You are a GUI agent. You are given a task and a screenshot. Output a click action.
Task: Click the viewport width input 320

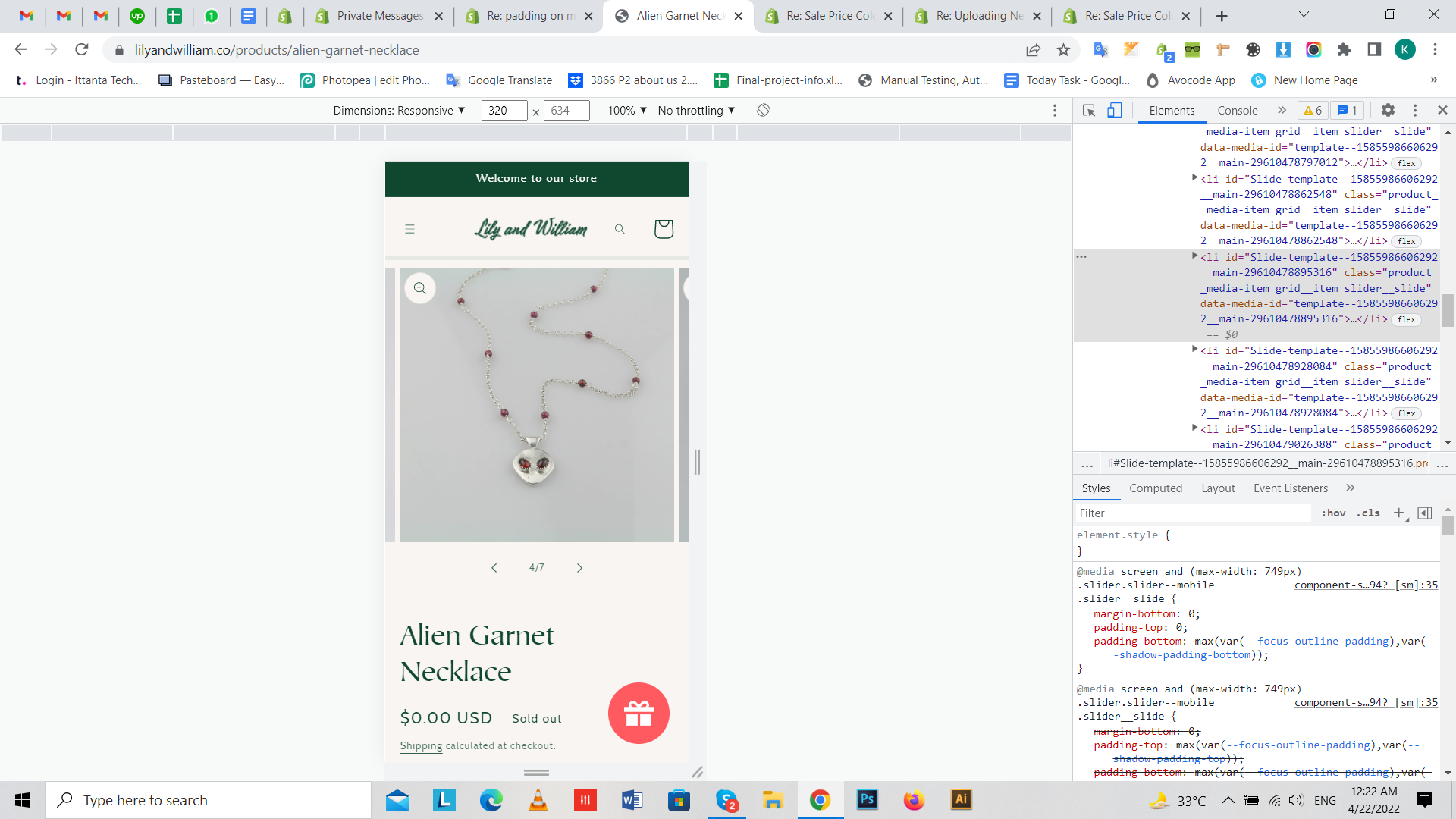503,111
